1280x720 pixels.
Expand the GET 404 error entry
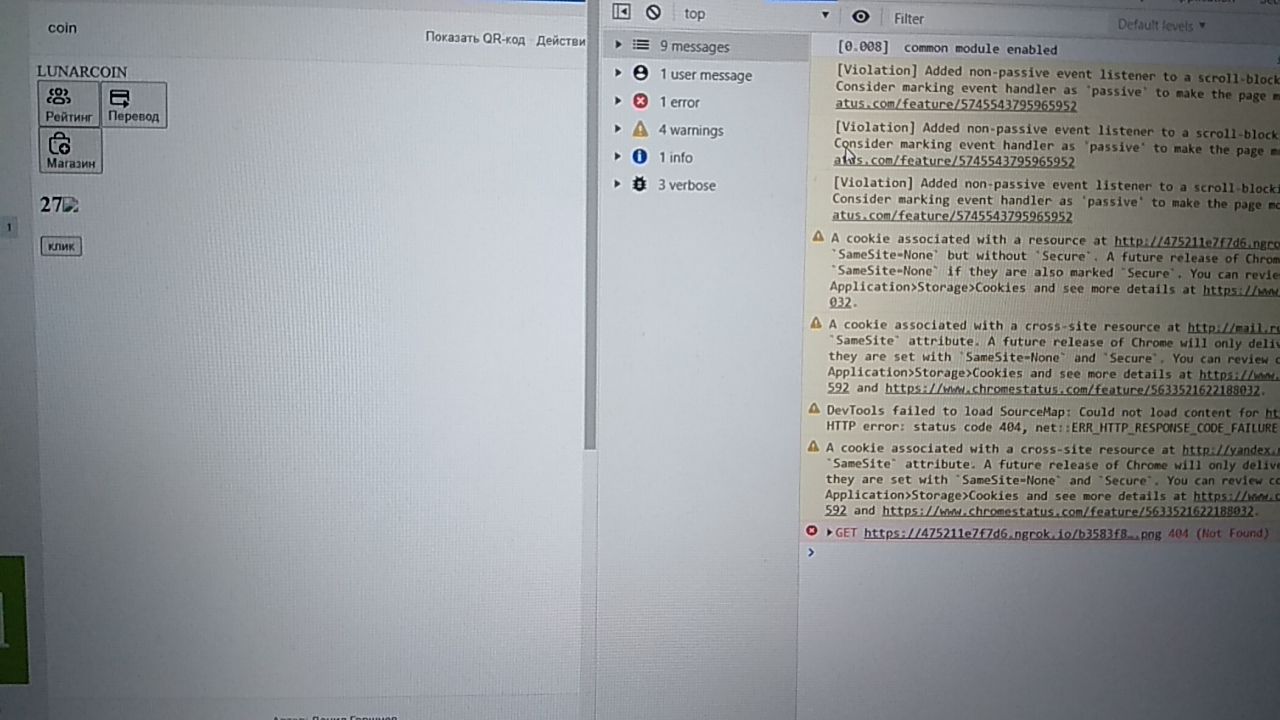[829, 533]
